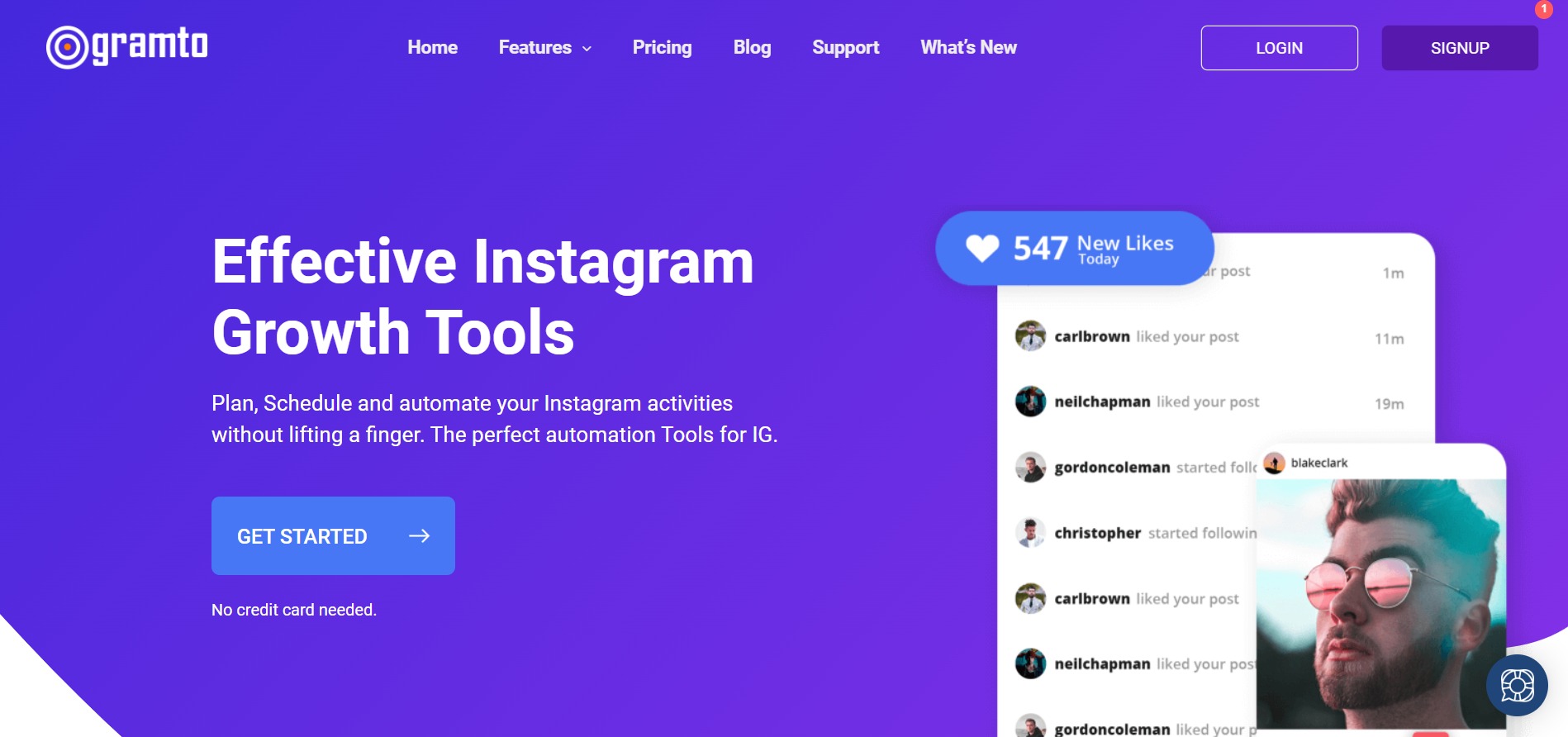Click blakeclark's profile avatar
Screen dimensions: 1568x737
[1275, 464]
